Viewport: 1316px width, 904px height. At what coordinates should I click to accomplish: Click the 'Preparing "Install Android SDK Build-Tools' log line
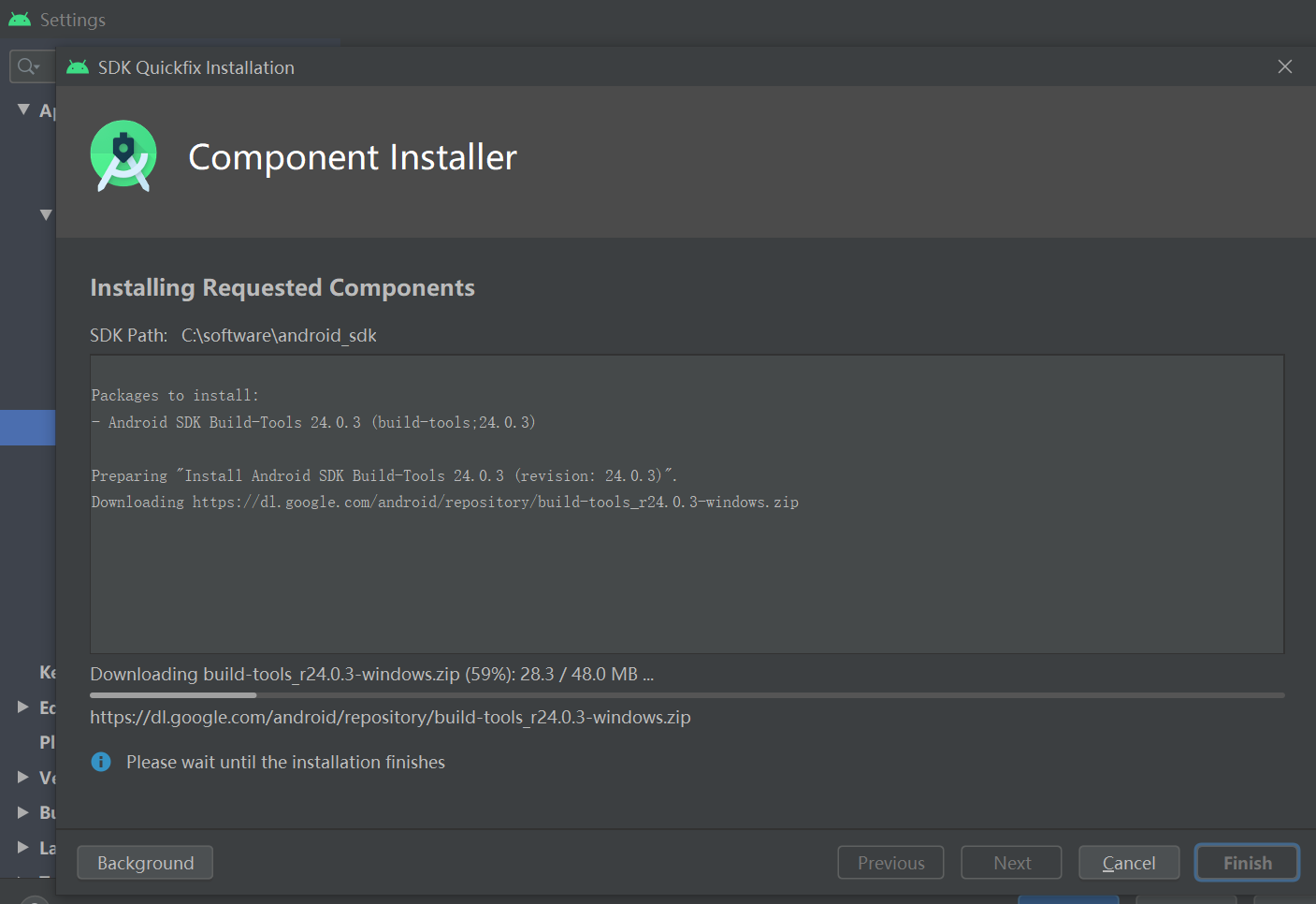[384, 475]
